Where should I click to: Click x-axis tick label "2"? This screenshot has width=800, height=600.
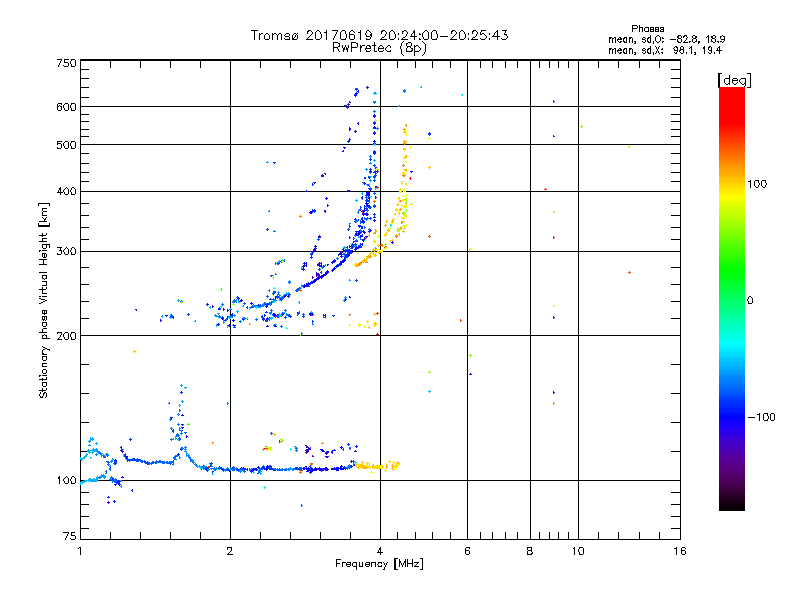[x=230, y=551]
